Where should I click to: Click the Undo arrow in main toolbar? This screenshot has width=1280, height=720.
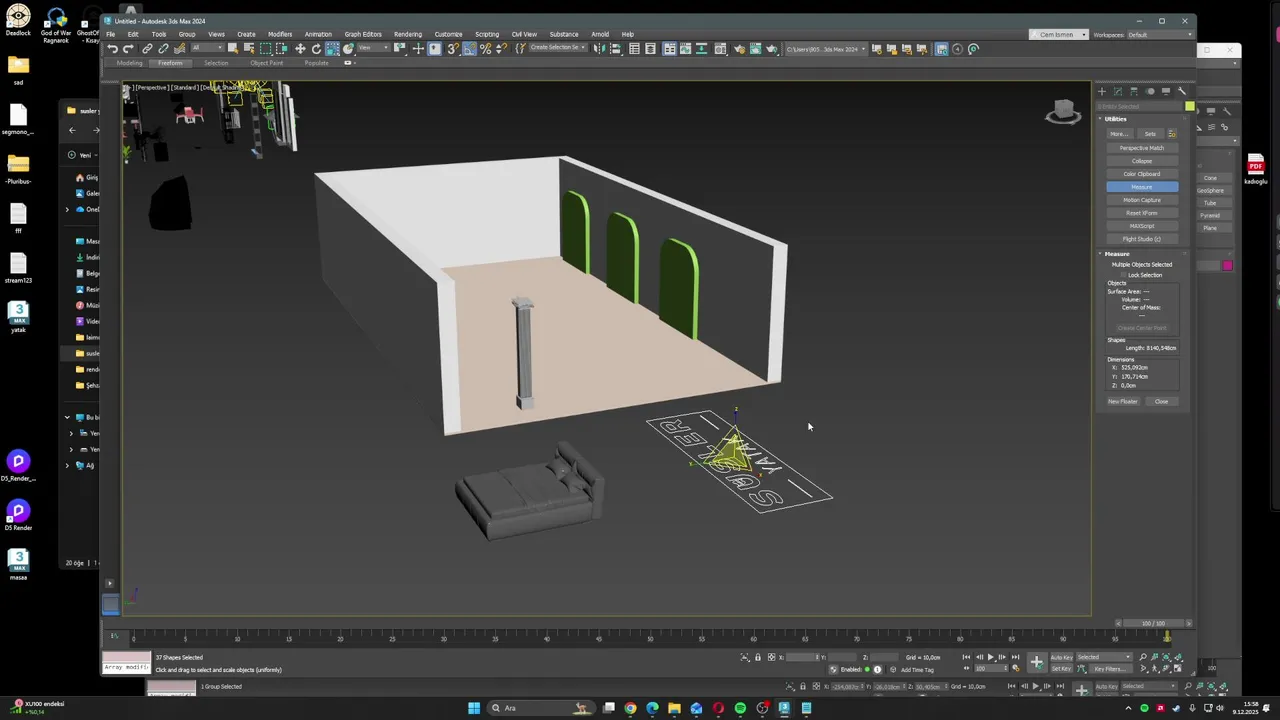click(x=112, y=49)
